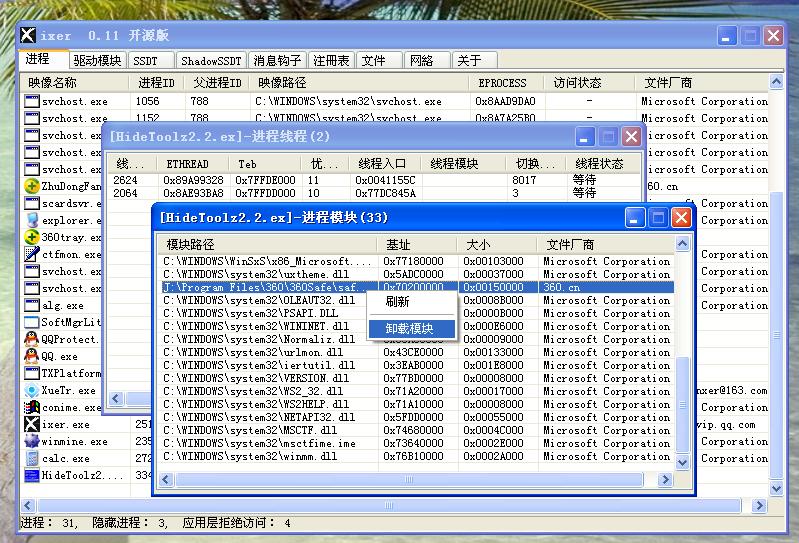
Task: Sort by 进程ID column header
Action: coord(157,83)
